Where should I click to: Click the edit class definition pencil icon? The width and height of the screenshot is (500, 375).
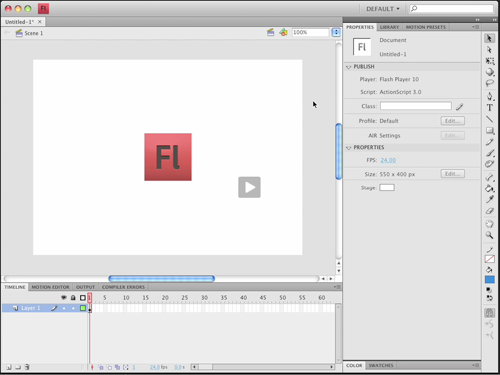click(459, 107)
